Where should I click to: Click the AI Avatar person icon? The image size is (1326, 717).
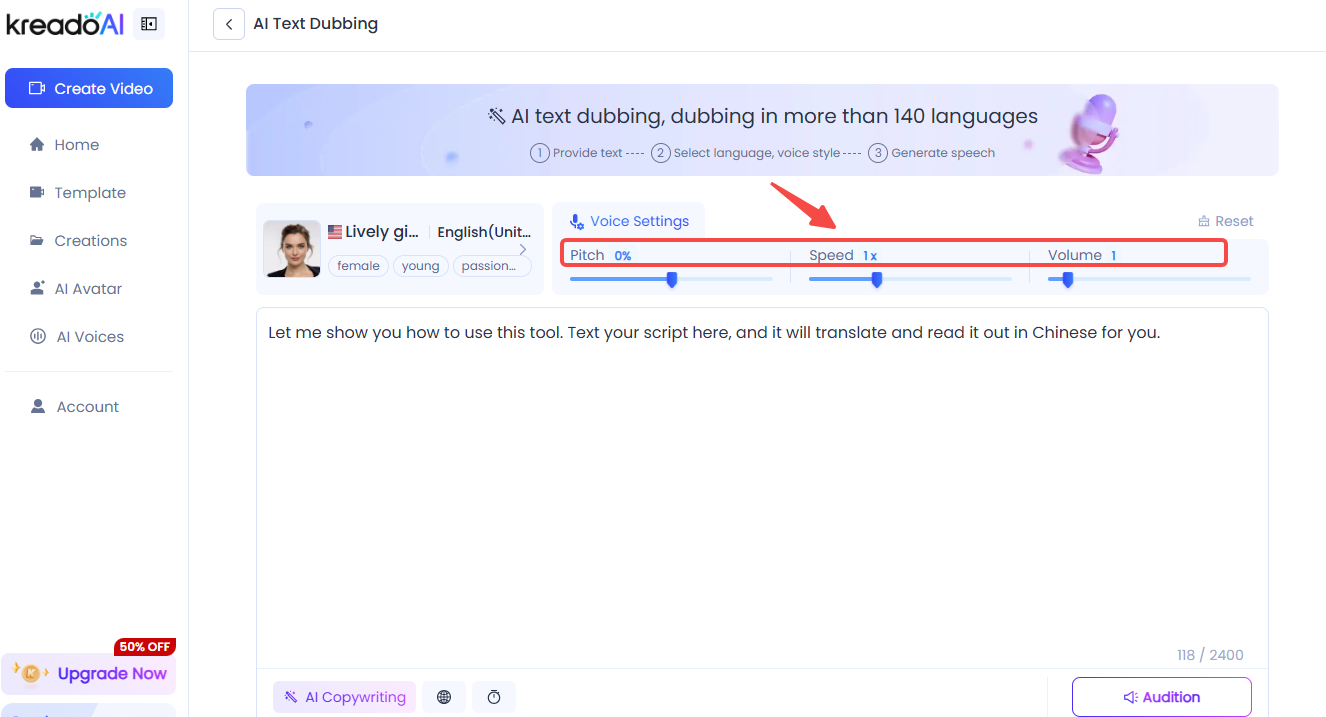coord(37,289)
